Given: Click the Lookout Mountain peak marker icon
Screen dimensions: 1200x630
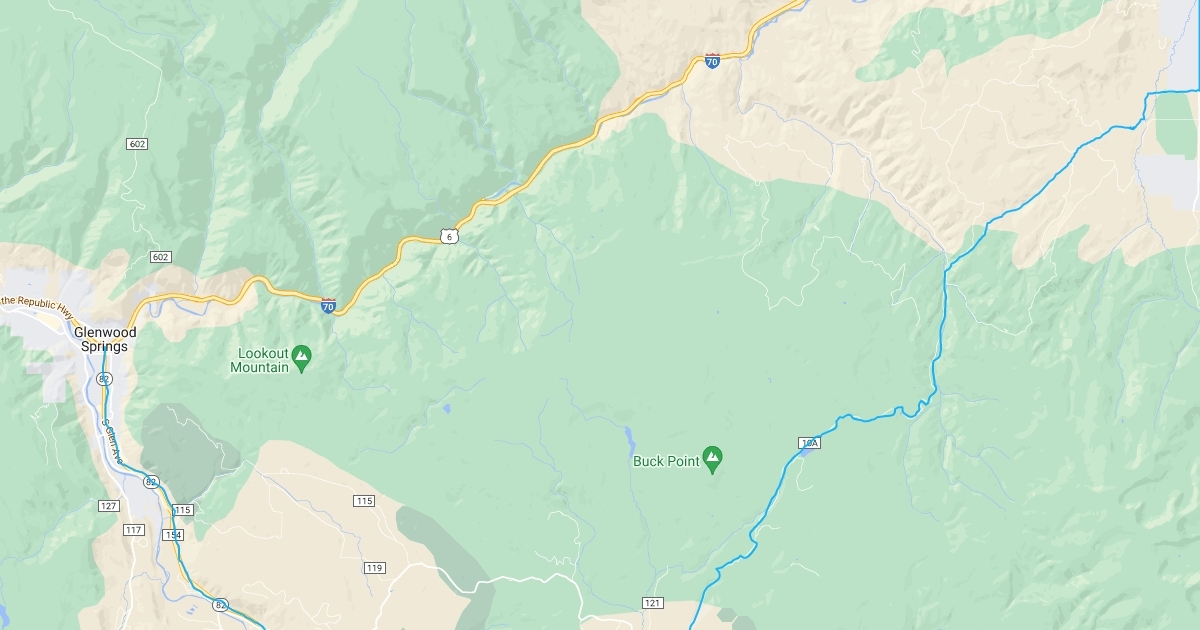Looking at the screenshot, I should pyautogui.click(x=302, y=354).
